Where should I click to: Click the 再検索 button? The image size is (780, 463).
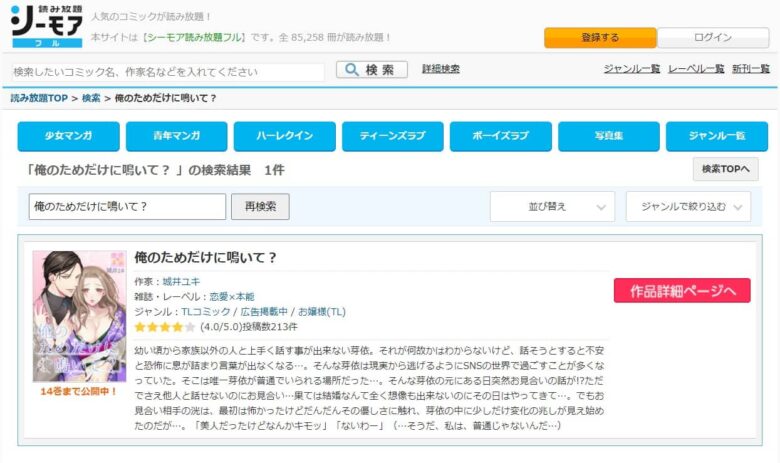coord(260,206)
